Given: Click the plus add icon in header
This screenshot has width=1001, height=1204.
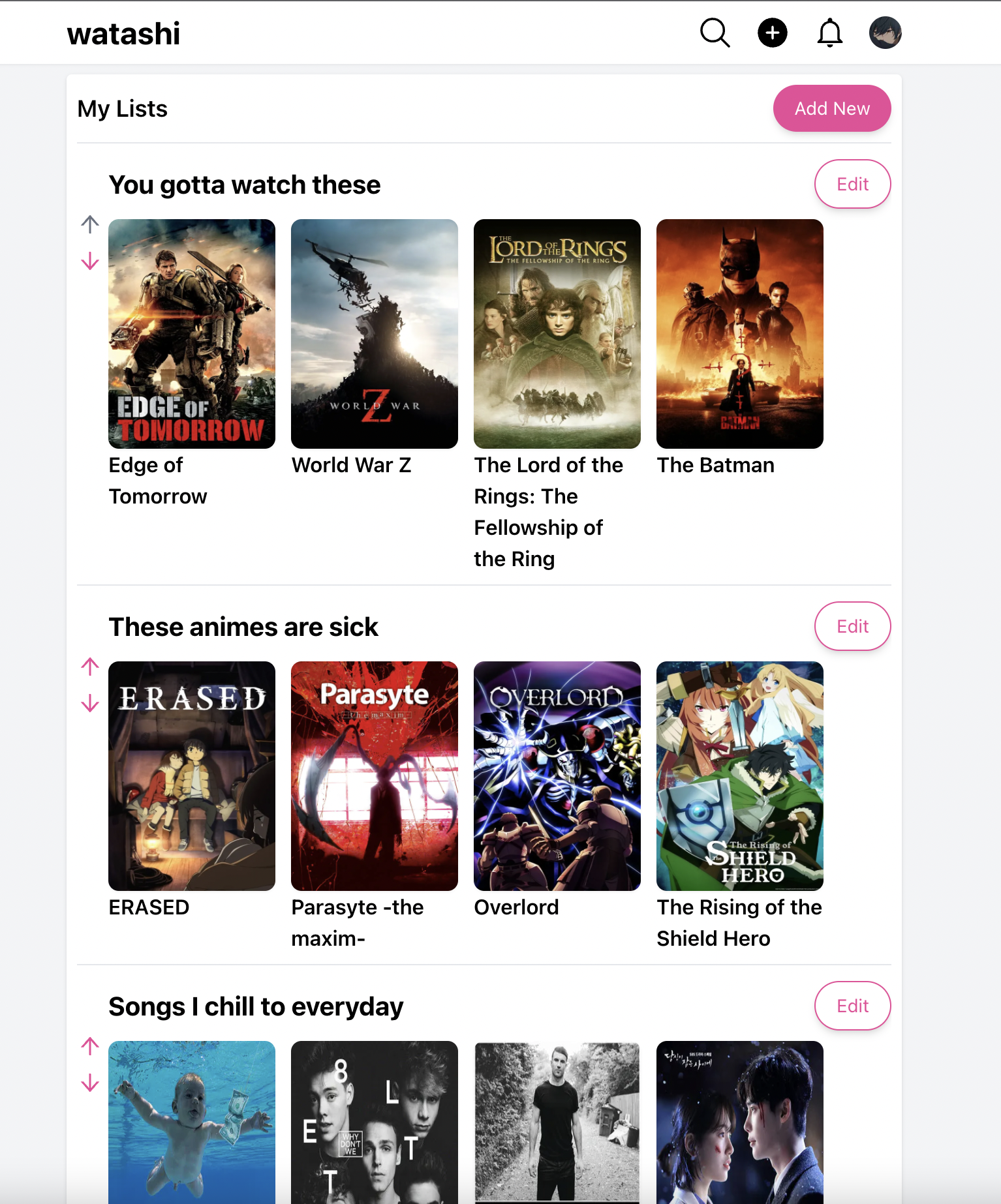Looking at the screenshot, I should pyautogui.click(x=772, y=33).
